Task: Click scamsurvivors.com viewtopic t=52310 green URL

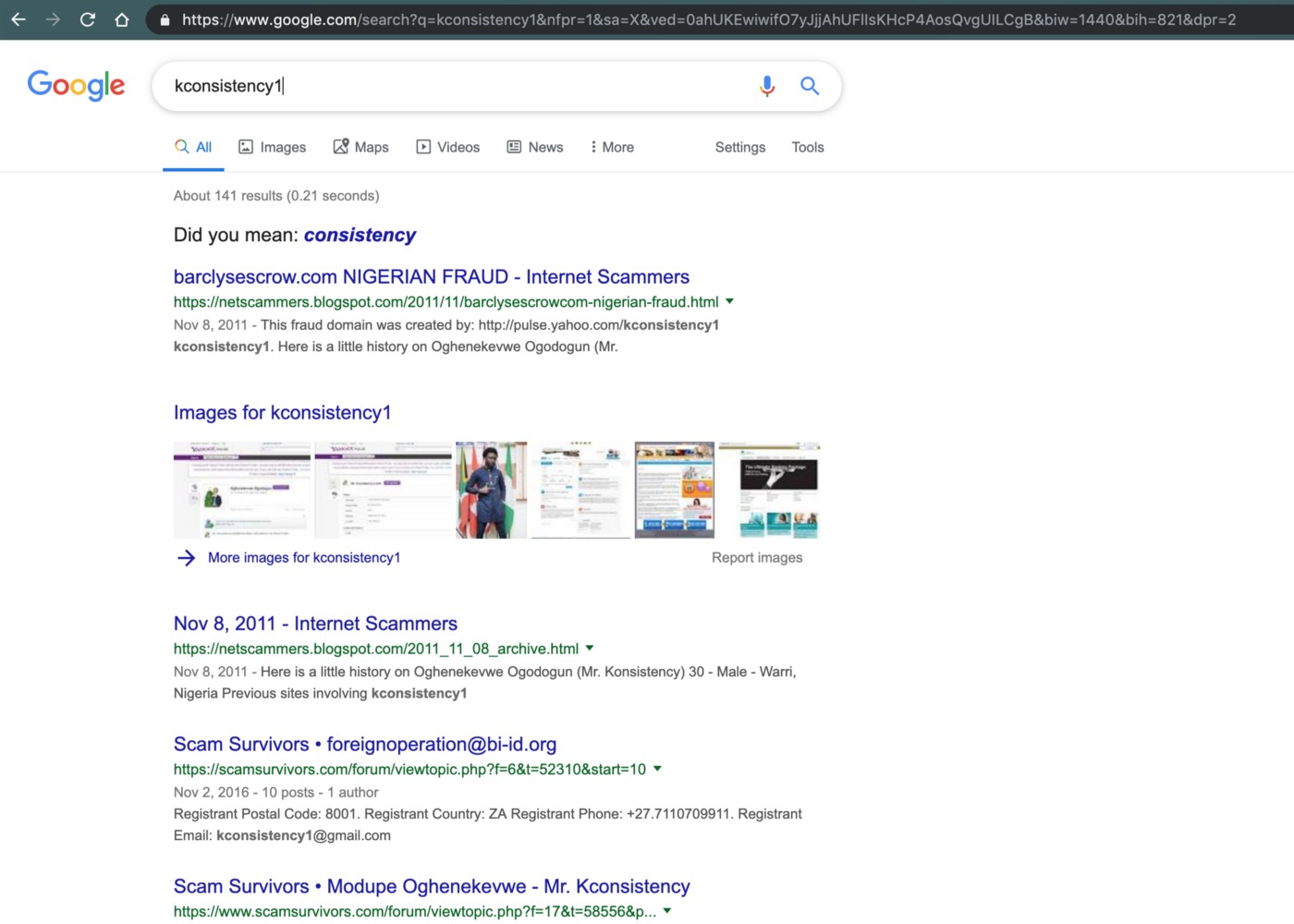Action: click(x=409, y=770)
